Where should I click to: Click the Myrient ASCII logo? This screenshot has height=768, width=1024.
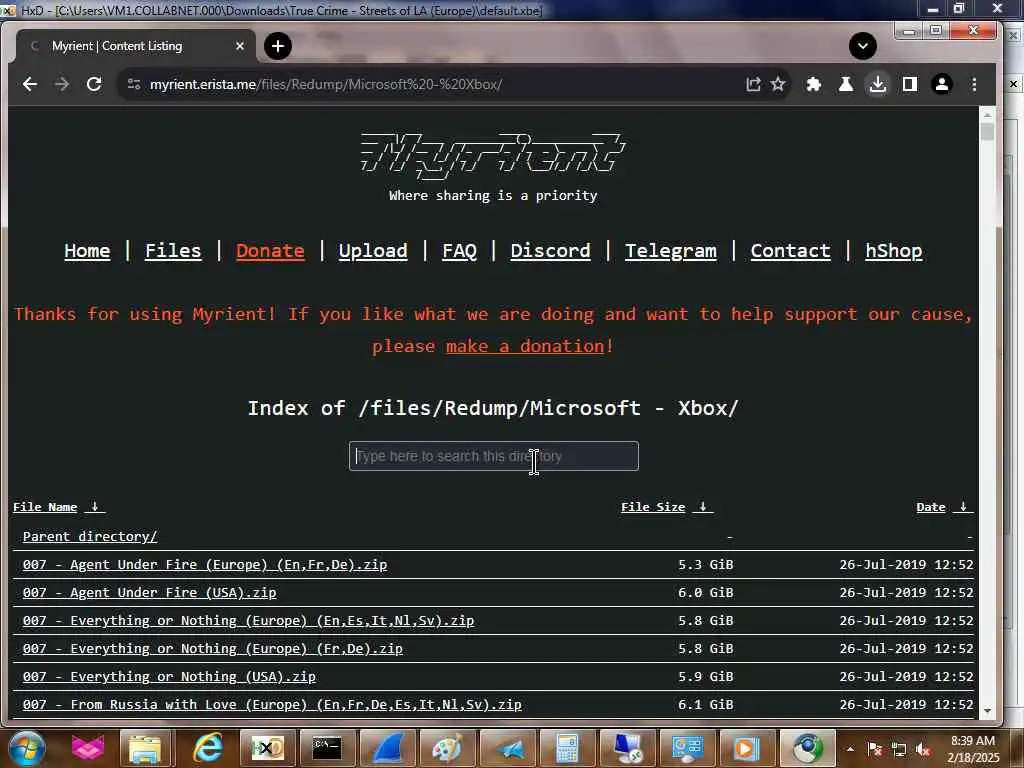pos(493,157)
